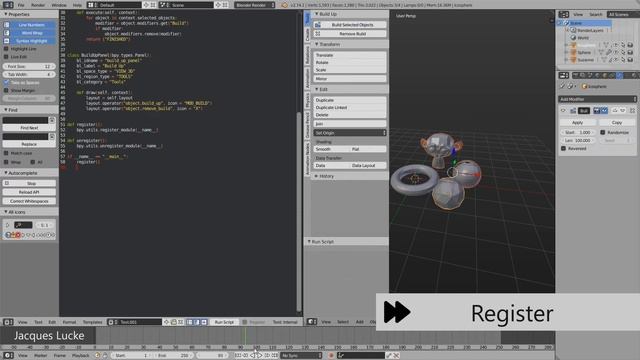Open the Add Modifier dropdown

point(597,99)
